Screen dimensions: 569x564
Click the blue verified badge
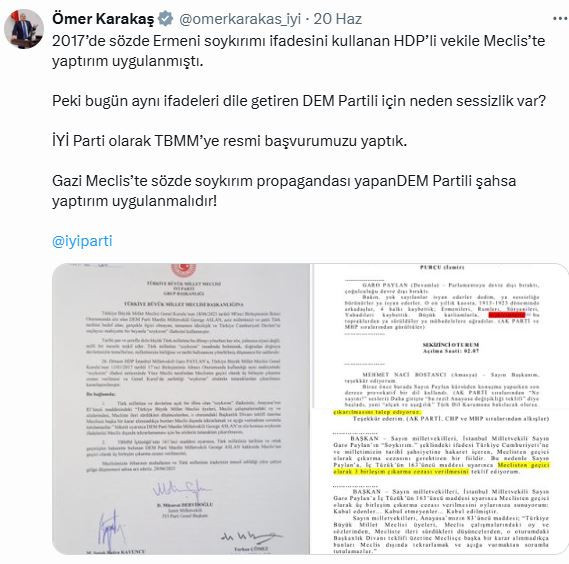point(166,19)
